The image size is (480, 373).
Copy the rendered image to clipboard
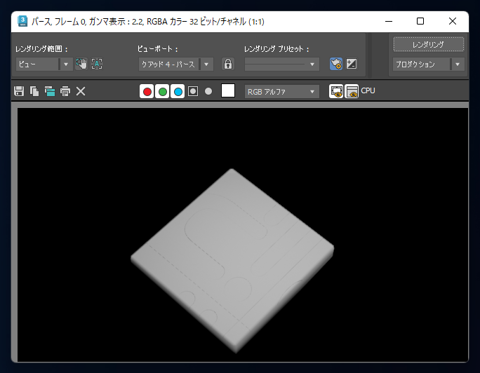click(34, 91)
